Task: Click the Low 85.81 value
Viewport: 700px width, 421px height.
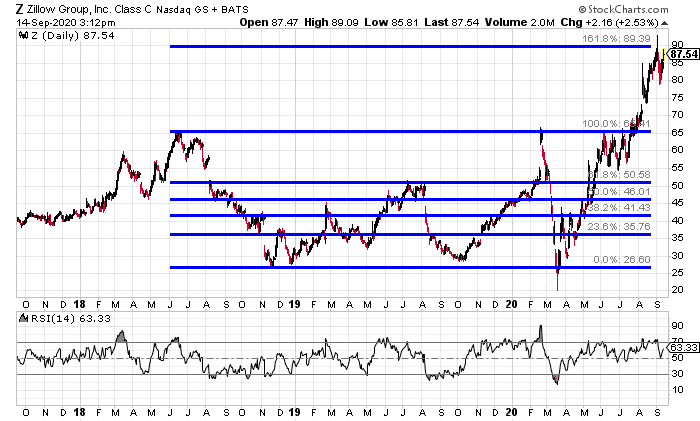Action: pyautogui.click(x=391, y=22)
